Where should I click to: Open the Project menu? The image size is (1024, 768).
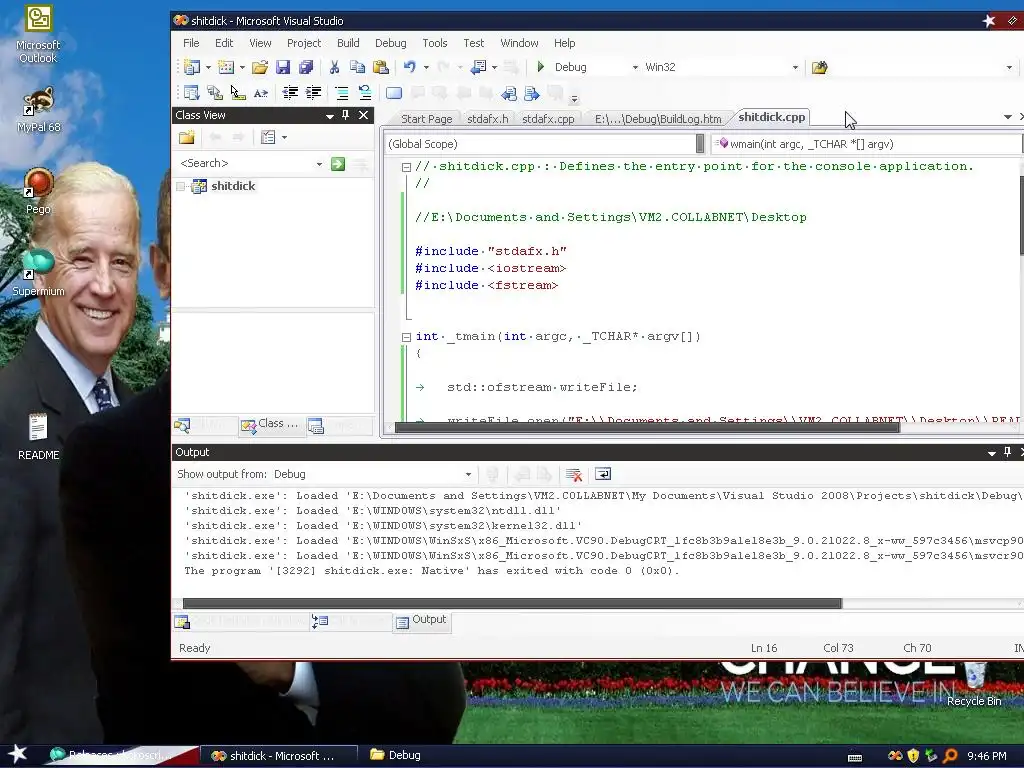click(304, 43)
